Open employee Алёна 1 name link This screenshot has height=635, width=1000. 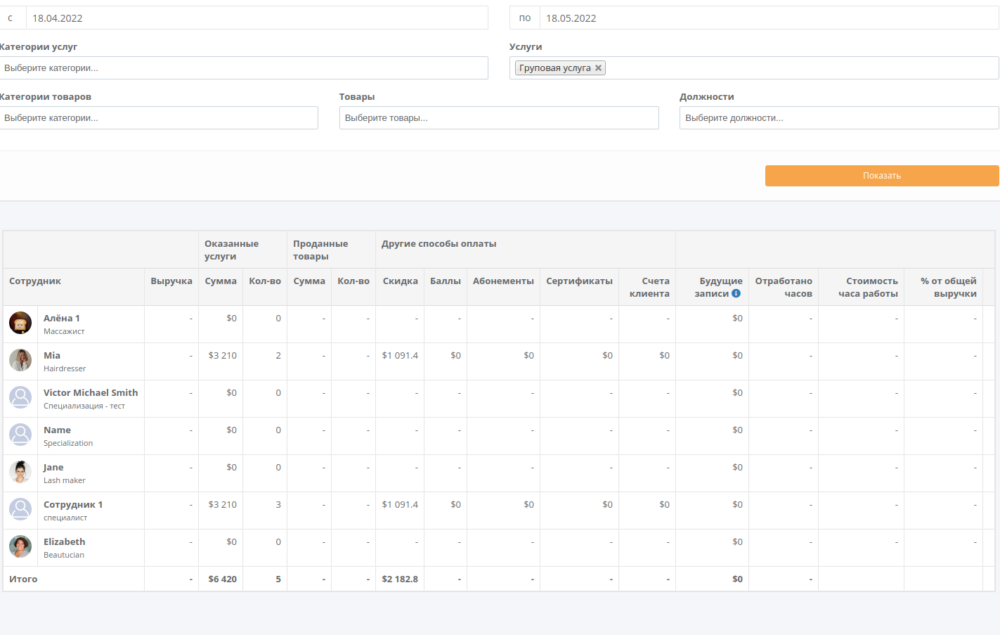(62, 318)
